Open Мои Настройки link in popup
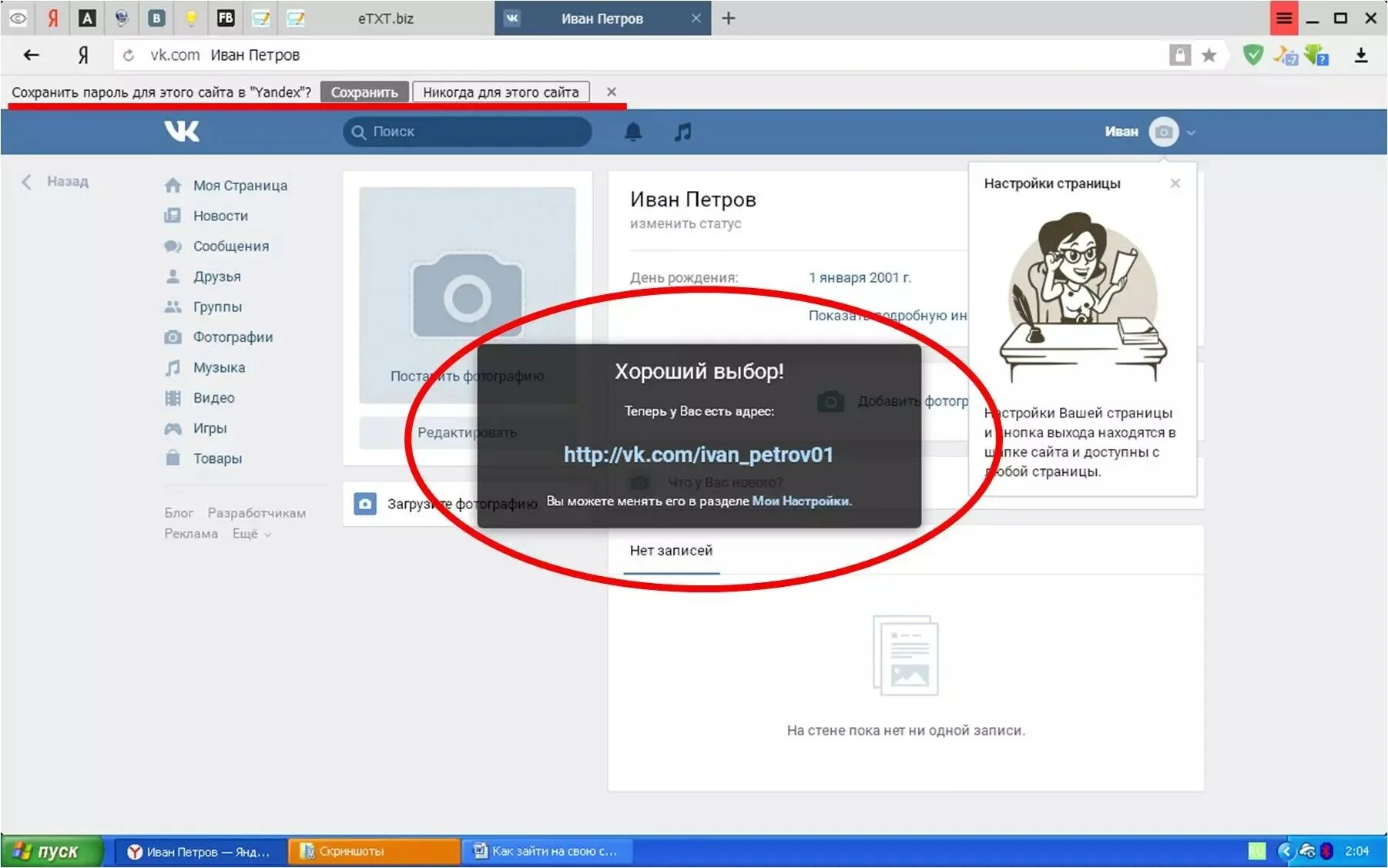The width and height of the screenshot is (1388, 868). [x=800, y=501]
